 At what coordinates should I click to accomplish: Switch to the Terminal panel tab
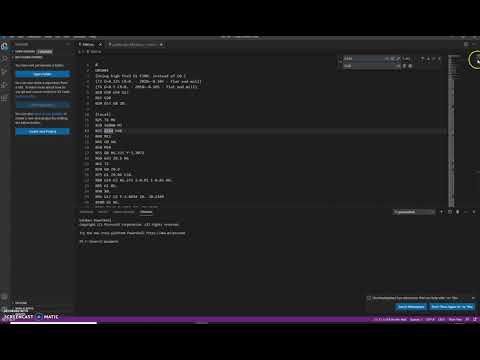146,212
